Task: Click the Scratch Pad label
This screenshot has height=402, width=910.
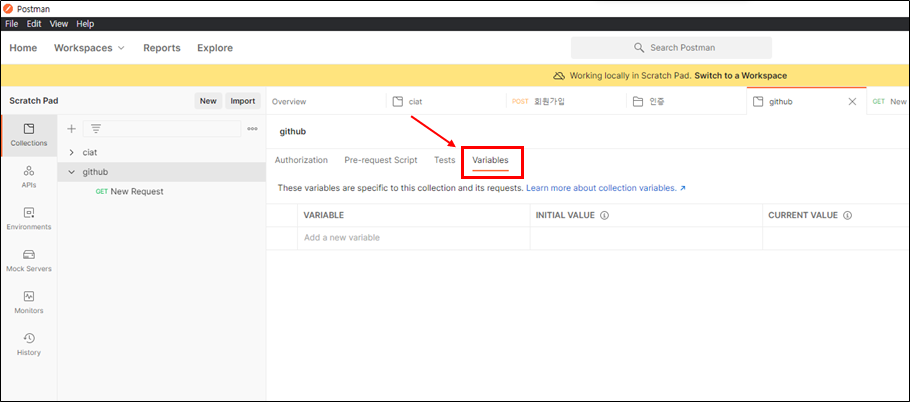Action: pyautogui.click(x=34, y=101)
